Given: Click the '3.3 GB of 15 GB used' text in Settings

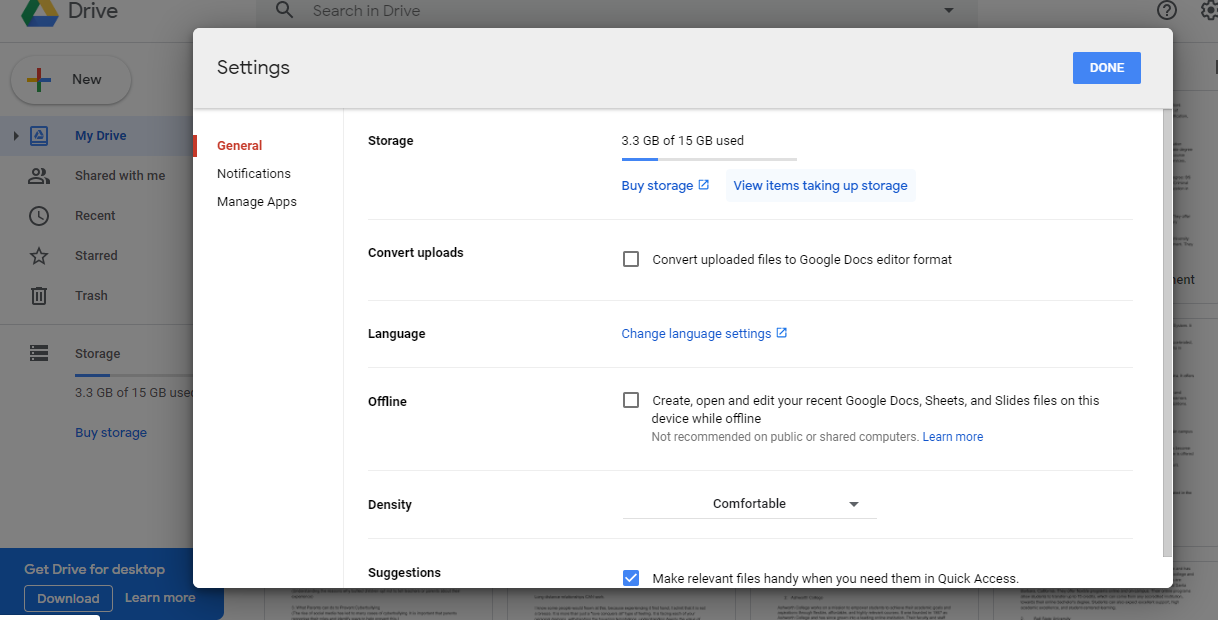Looking at the screenshot, I should pyautogui.click(x=682, y=140).
